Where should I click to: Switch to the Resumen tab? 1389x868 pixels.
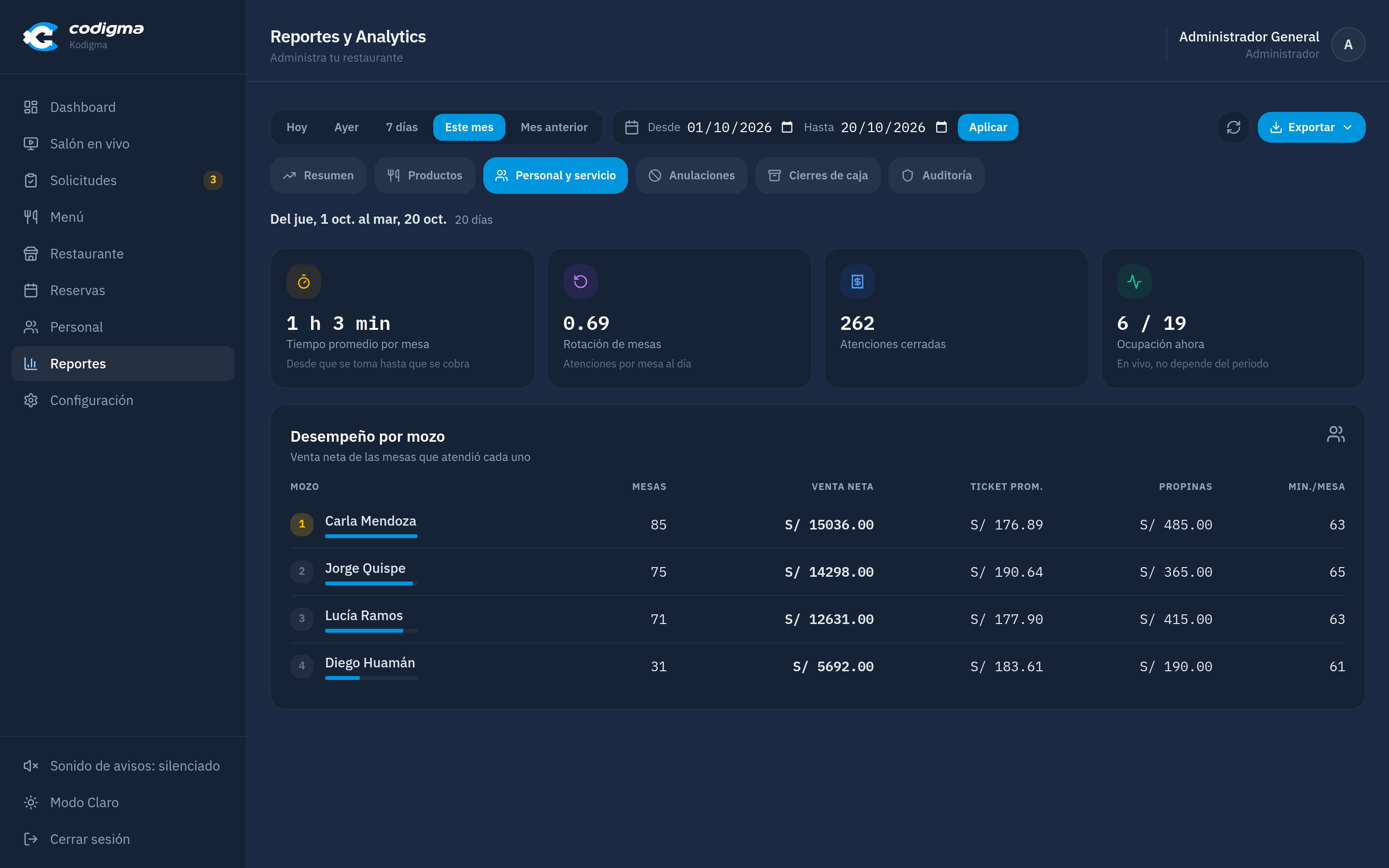[318, 176]
